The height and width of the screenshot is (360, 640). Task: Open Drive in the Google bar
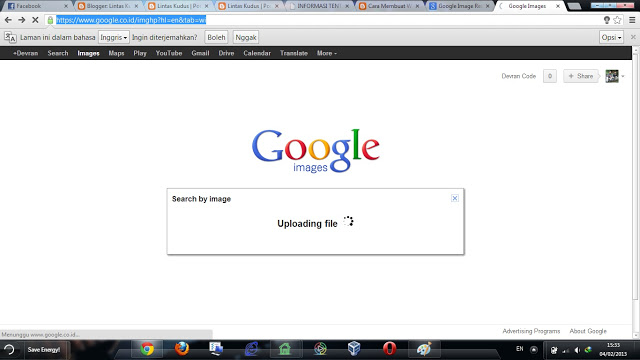tap(226, 53)
